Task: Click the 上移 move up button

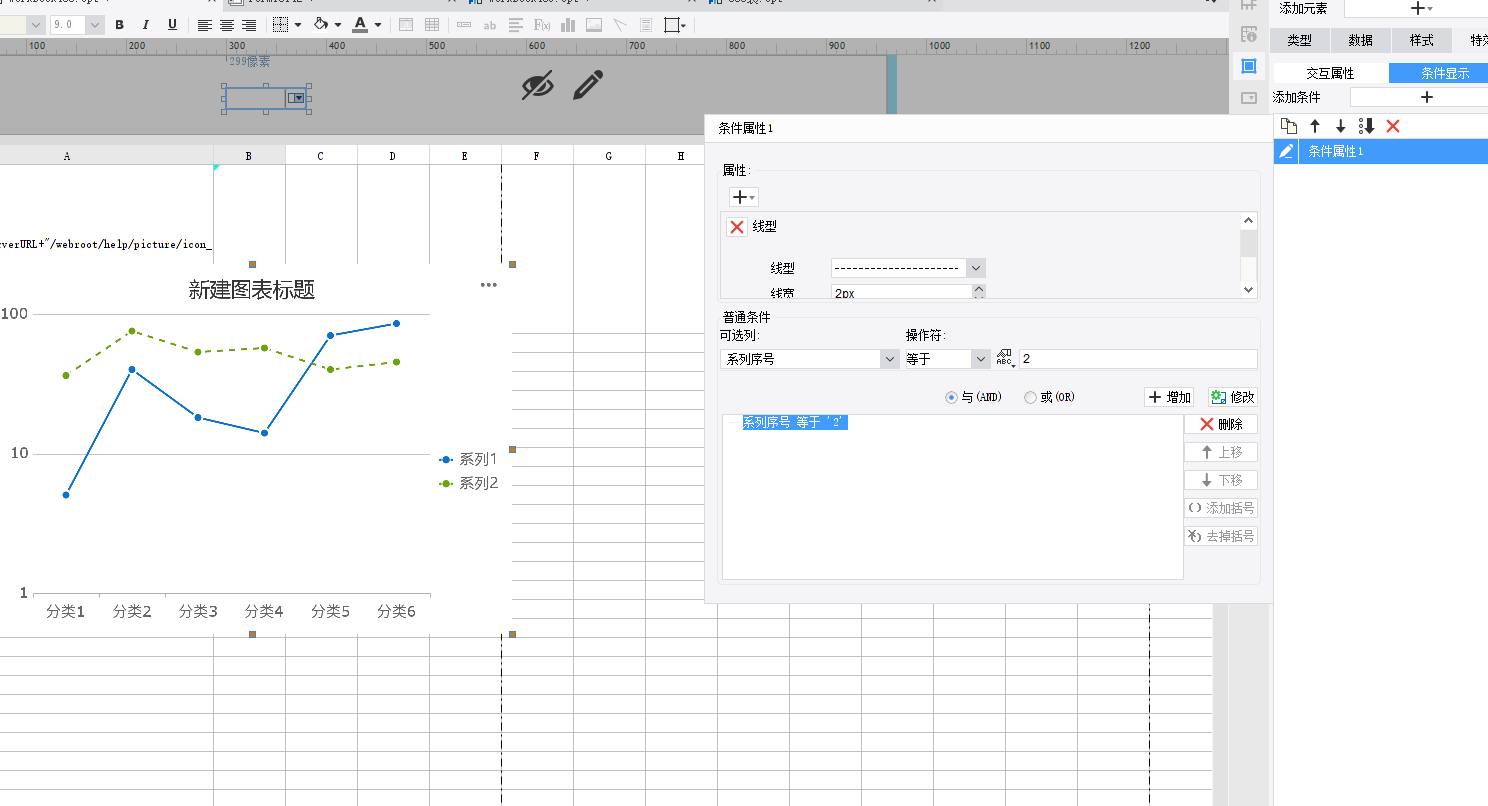Action: click(x=1221, y=452)
